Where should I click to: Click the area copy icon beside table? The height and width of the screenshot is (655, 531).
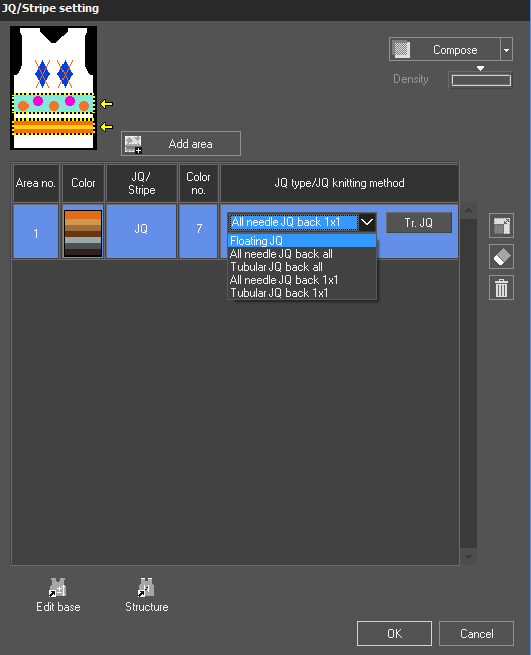tap(501, 226)
